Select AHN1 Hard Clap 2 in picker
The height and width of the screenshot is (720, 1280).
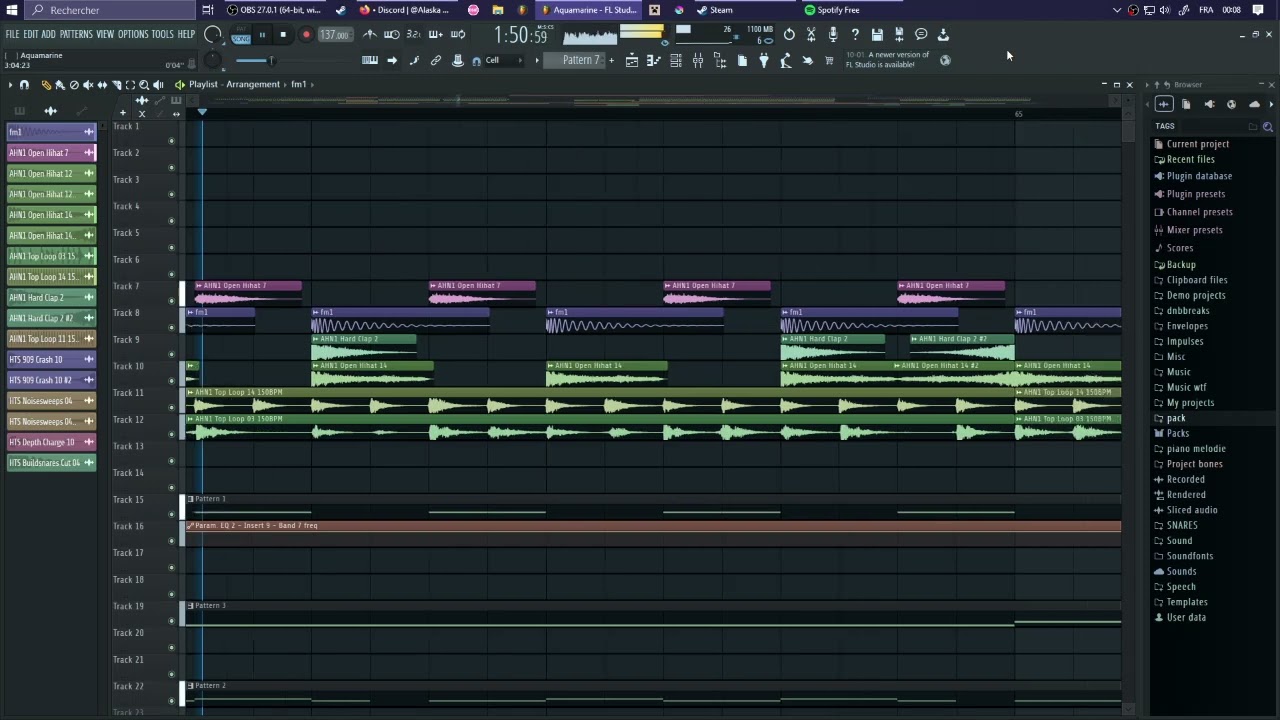pyautogui.click(x=51, y=298)
